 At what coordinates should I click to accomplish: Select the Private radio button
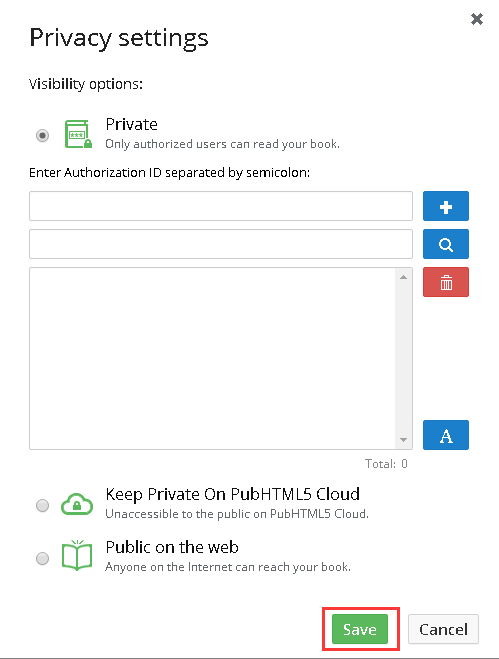[x=42, y=135]
